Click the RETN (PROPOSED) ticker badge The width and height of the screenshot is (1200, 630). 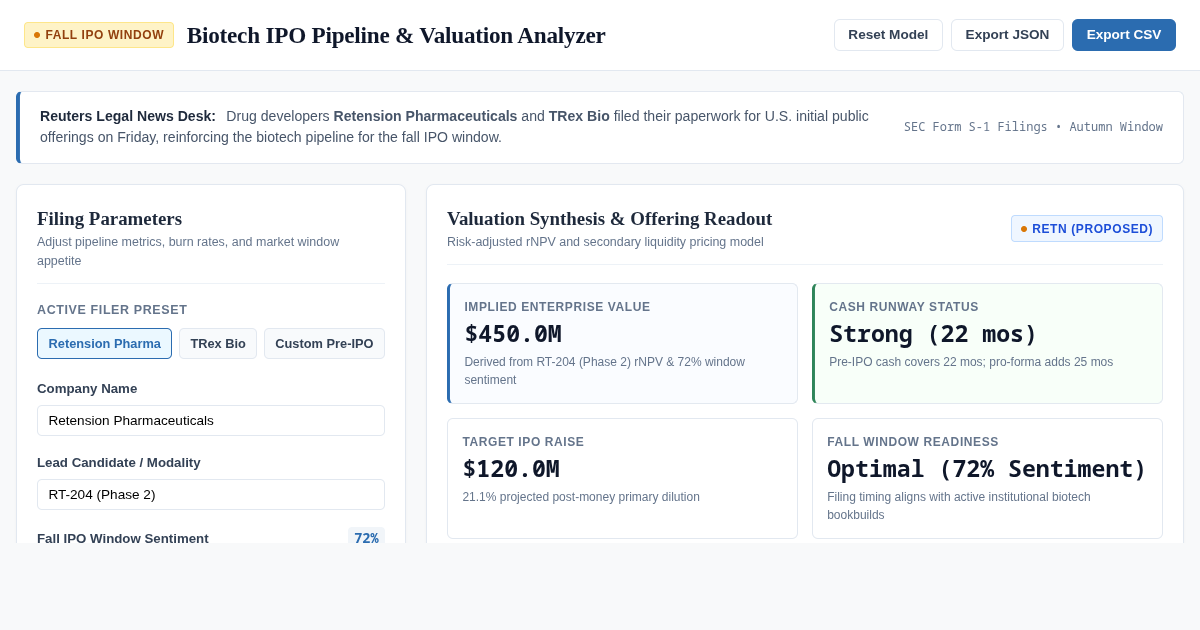coord(1087,229)
